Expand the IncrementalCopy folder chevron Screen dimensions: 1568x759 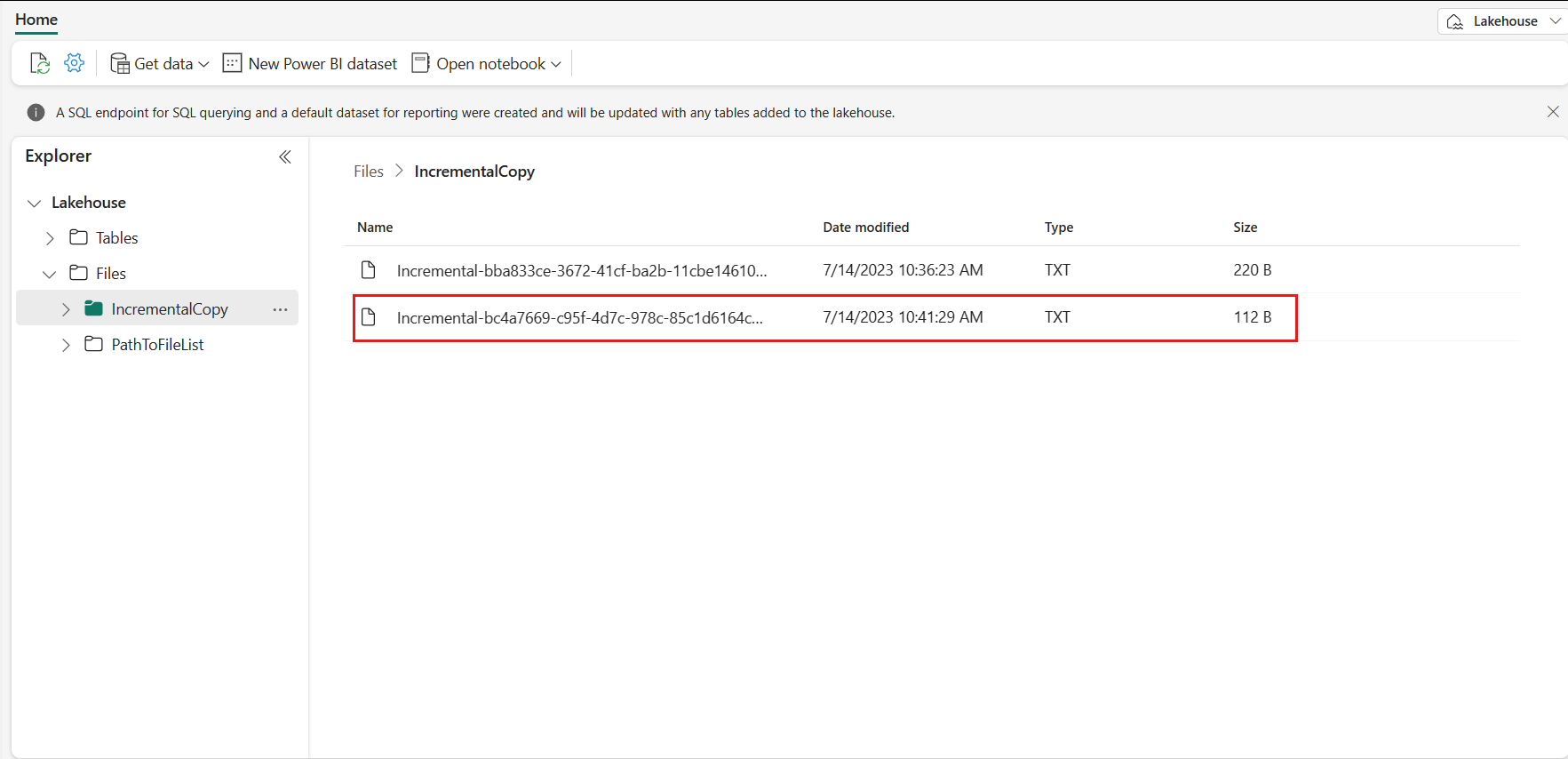(66, 309)
